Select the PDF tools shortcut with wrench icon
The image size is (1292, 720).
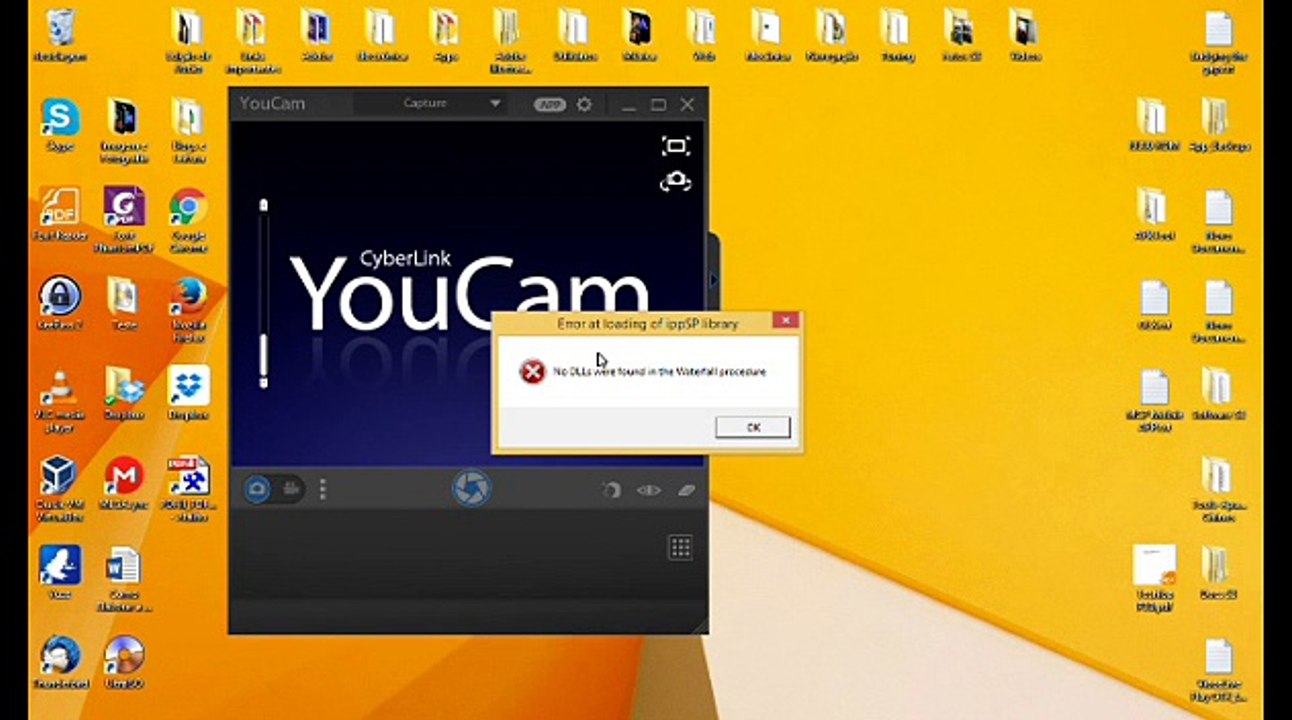click(x=188, y=489)
